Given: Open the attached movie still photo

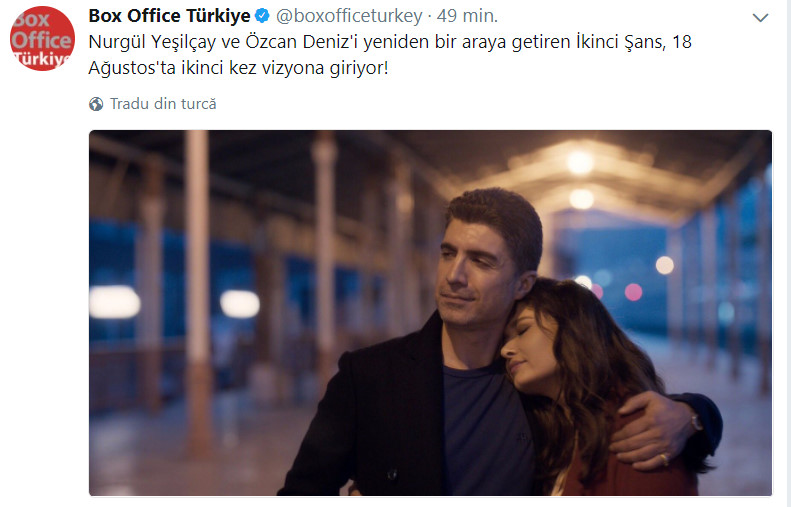Looking at the screenshot, I should [x=430, y=313].
